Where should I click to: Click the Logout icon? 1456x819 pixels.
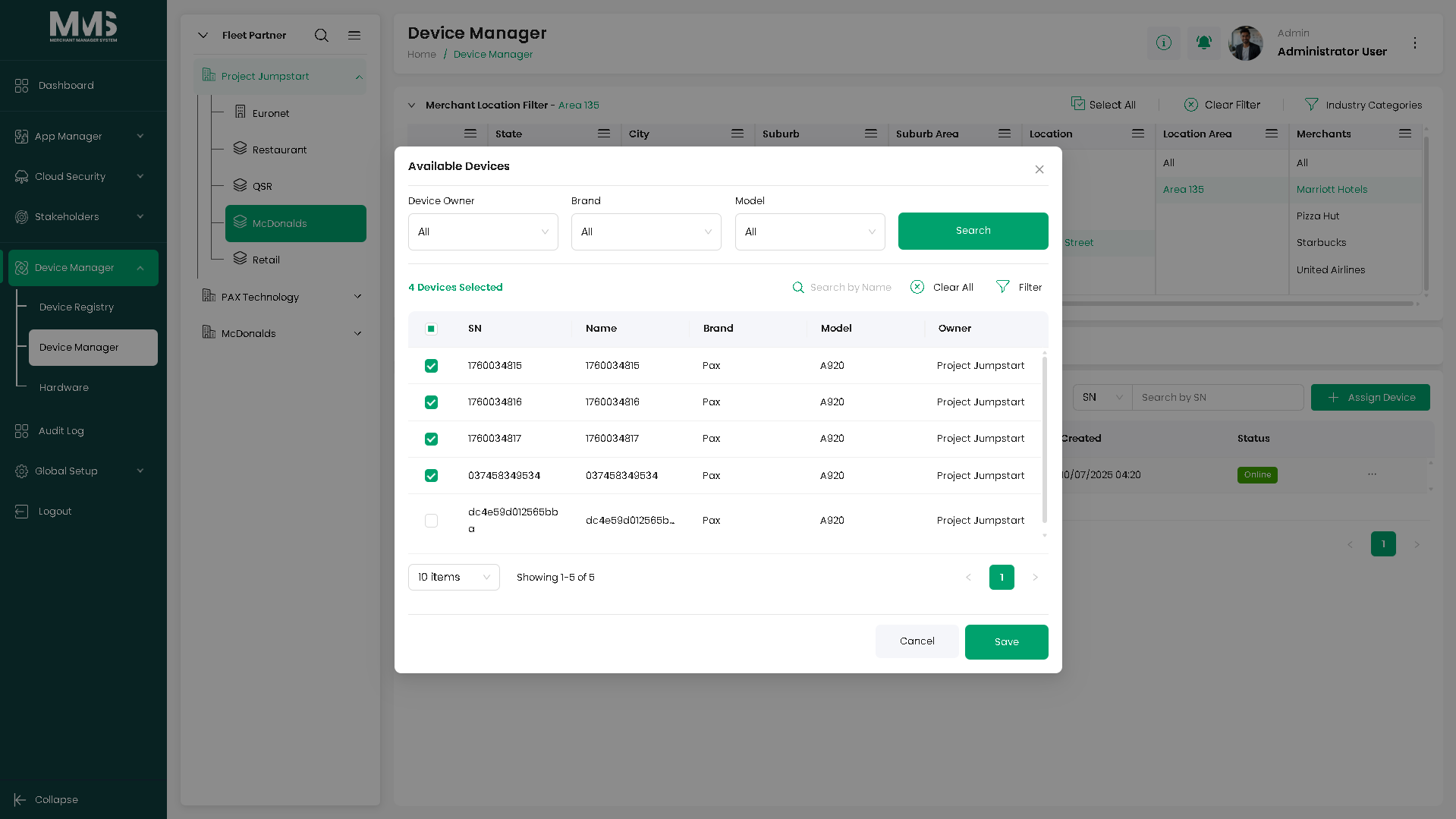[x=21, y=512]
